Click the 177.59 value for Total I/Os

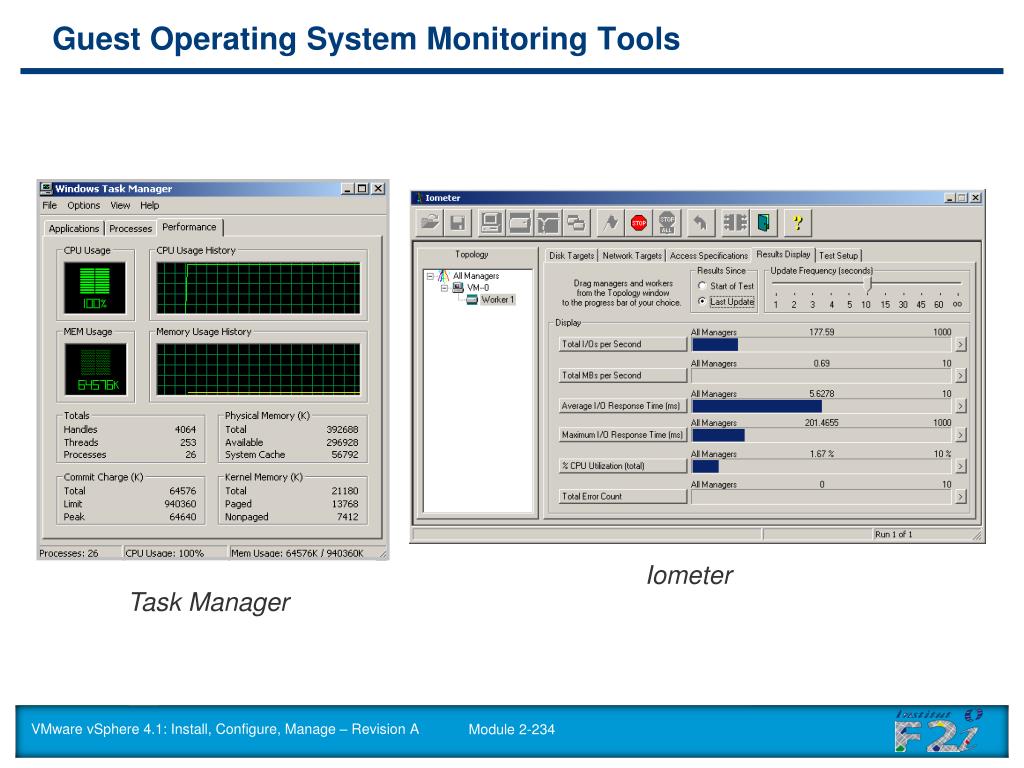pos(822,332)
